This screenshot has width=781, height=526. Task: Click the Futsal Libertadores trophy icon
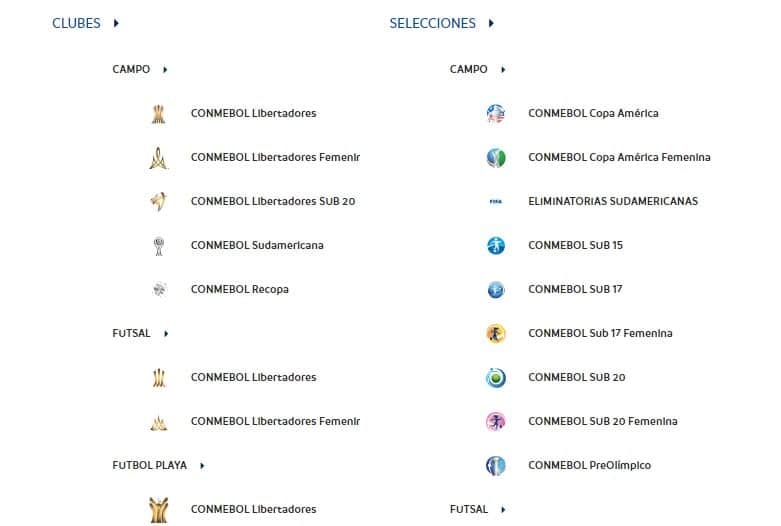(158, 378)
